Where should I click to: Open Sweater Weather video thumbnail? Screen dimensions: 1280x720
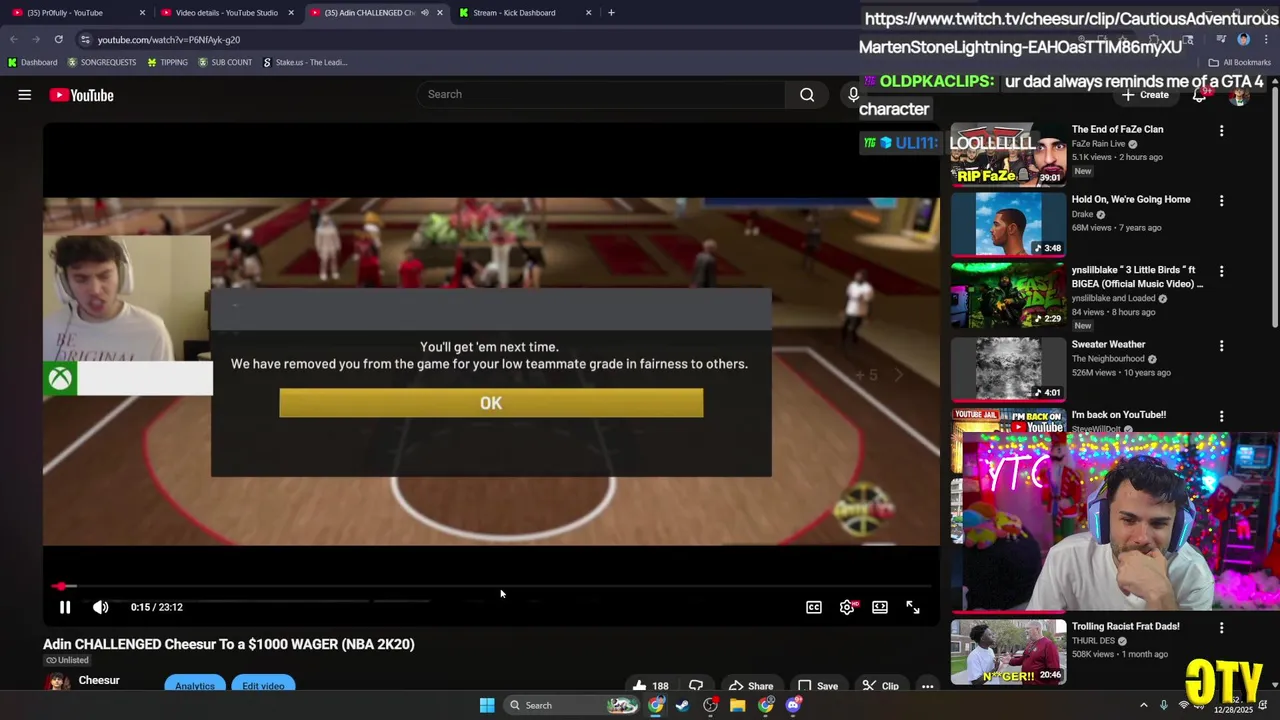click(1008, 368)
